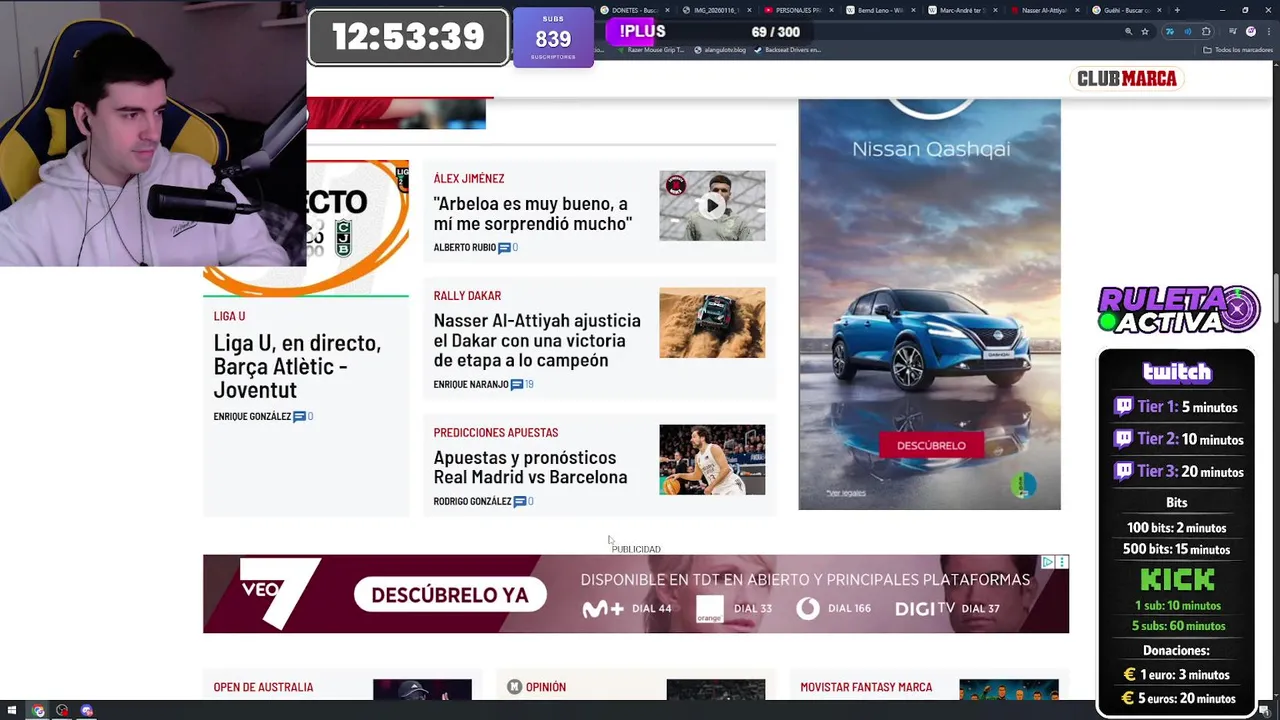Open comments icon beside Enrique González
This screenshot has width=1280, height=720.
coord(299,417)
